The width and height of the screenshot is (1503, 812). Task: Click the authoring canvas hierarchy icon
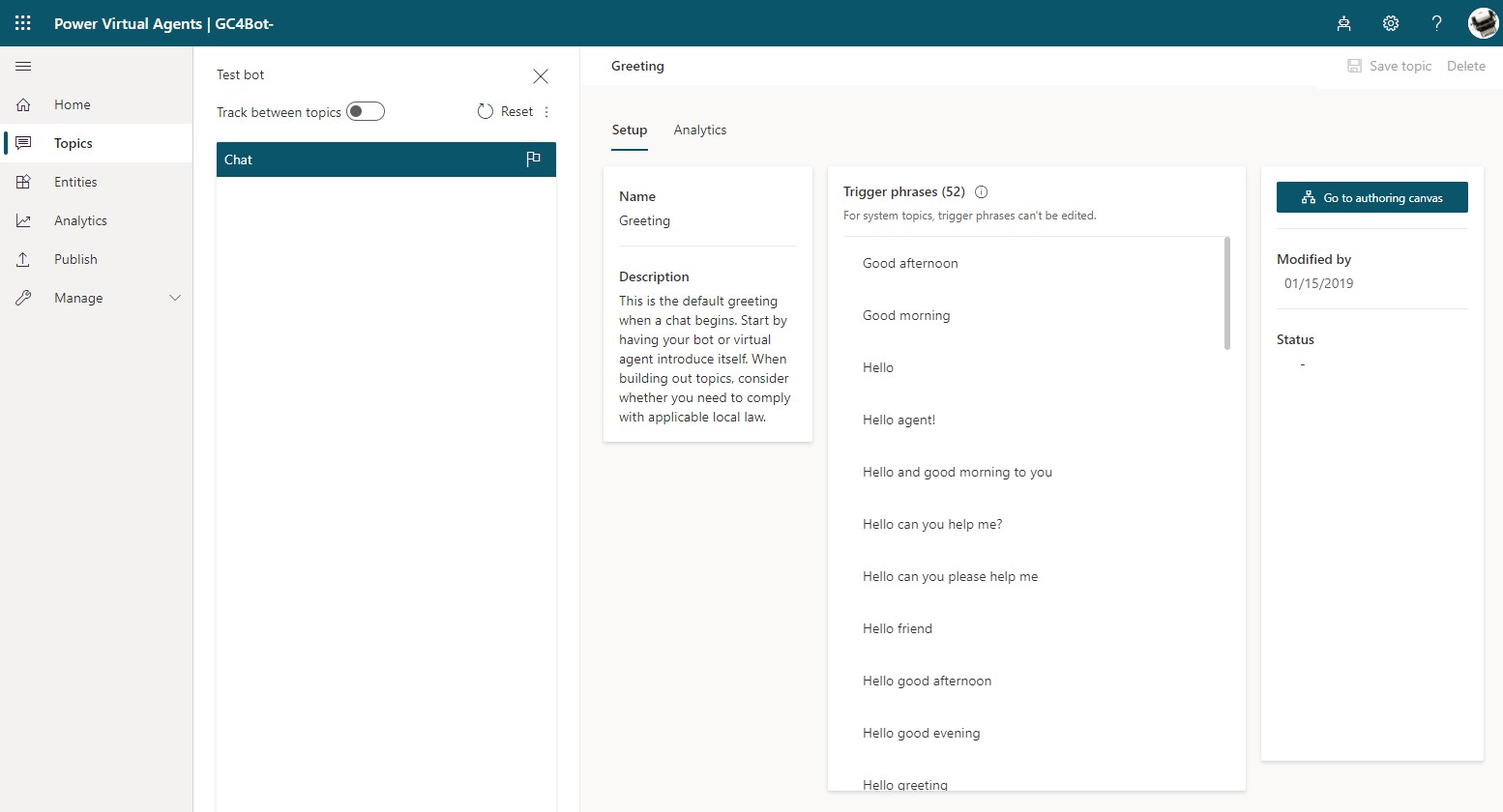[1308, 197]
